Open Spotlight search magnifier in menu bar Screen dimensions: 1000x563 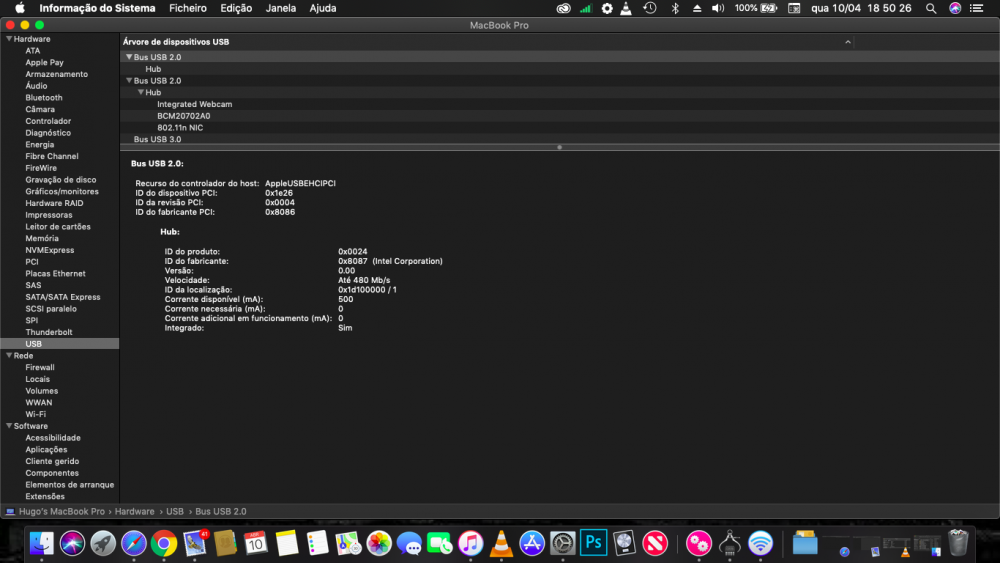click(931, 8)
